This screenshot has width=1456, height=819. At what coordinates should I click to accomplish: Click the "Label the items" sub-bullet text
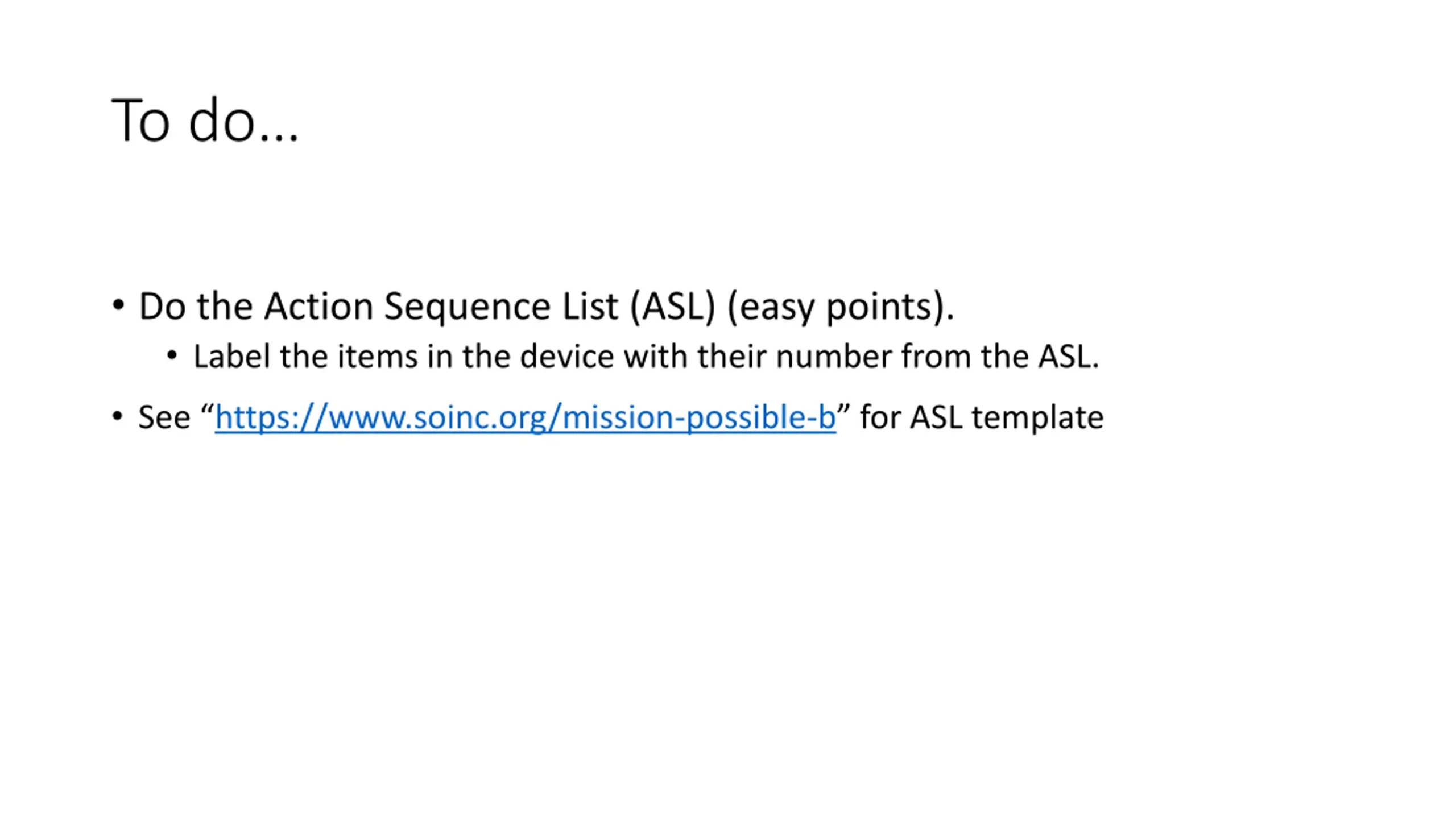point(646,357)
